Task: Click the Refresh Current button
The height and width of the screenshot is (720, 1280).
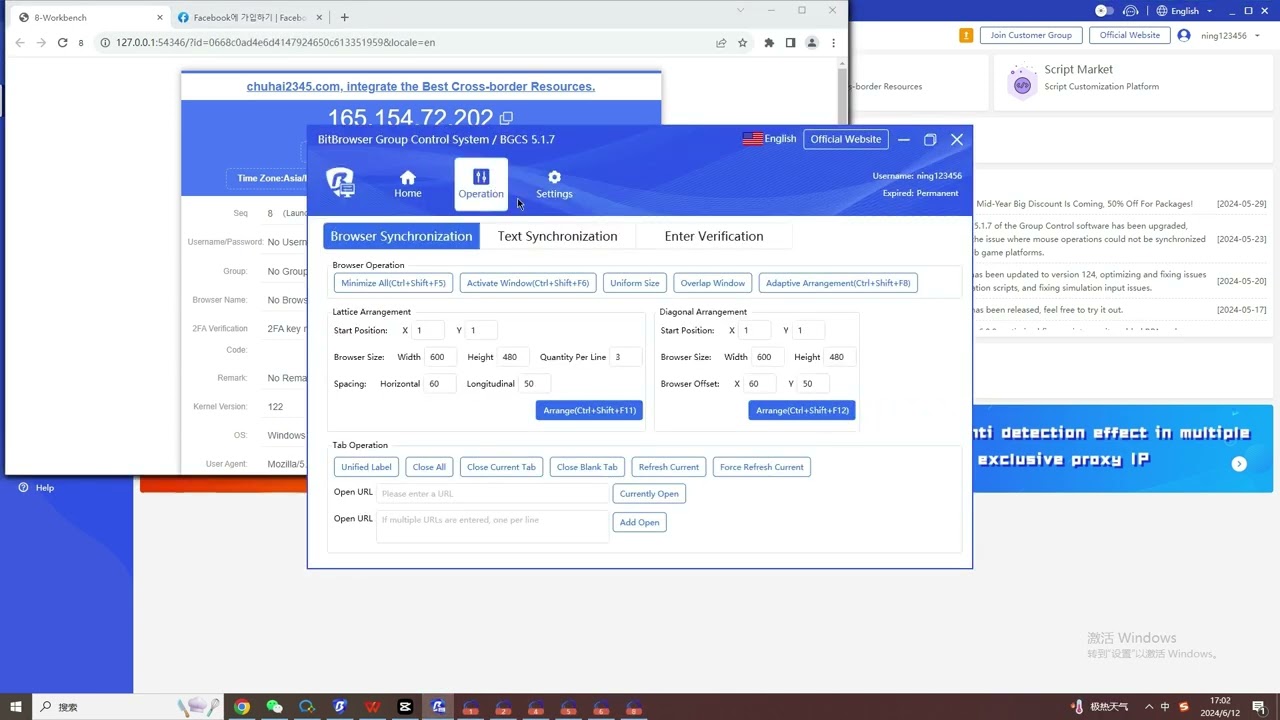Action: (x=669, y=467)
